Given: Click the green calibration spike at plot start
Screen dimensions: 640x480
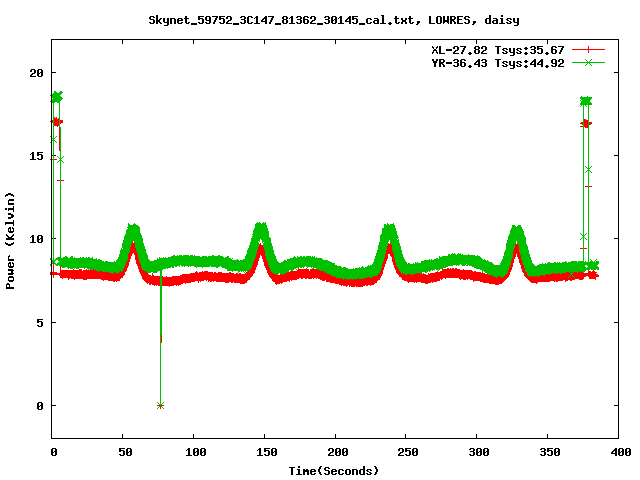Looking at the screenshot, I should (x=56, y=97).
